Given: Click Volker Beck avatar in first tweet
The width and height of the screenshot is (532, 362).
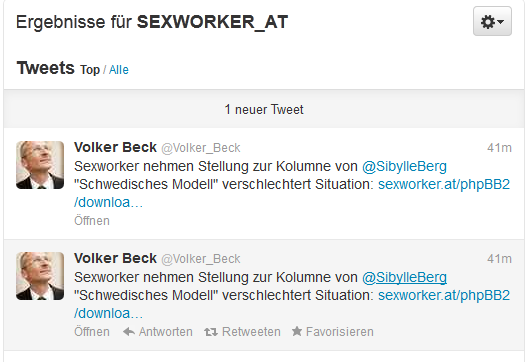Looking at the screenshot, I should [40, 165].
